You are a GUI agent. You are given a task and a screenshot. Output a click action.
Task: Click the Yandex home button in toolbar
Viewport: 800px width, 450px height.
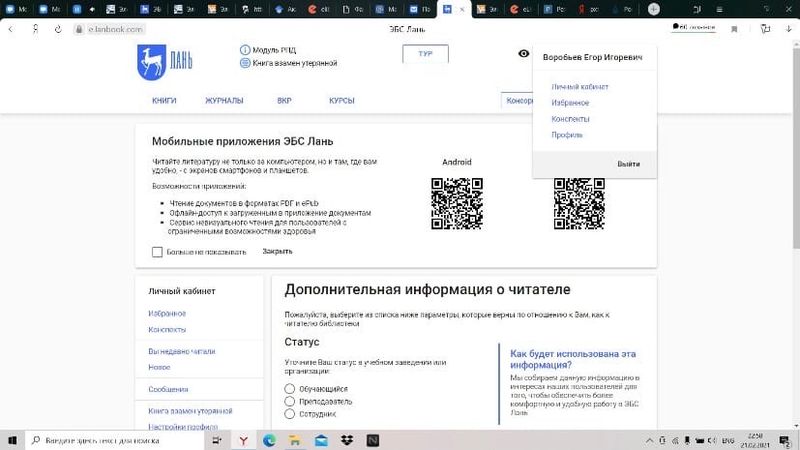(x=35, y=30)
